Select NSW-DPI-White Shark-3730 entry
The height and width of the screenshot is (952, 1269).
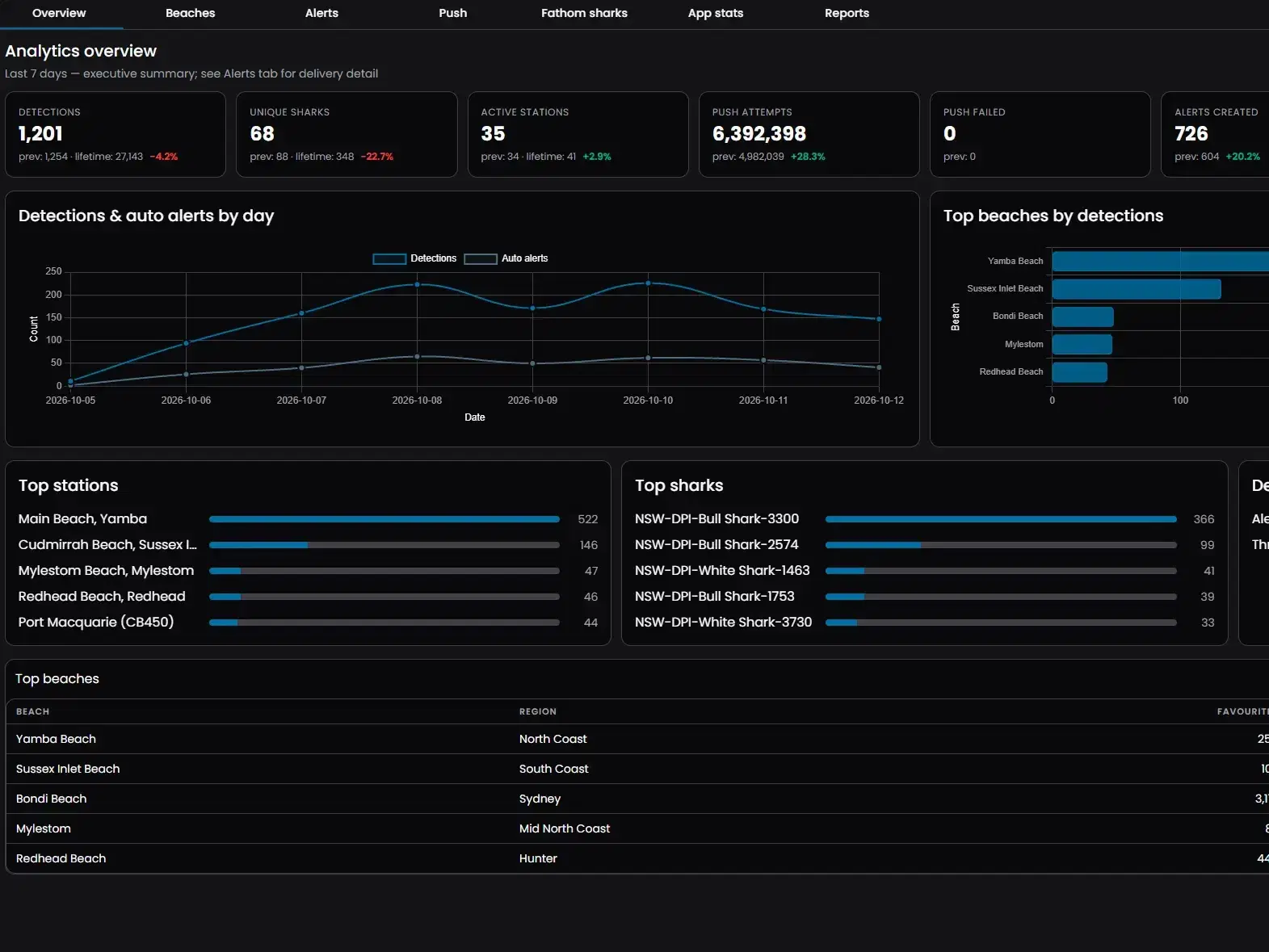coord(924,623)
